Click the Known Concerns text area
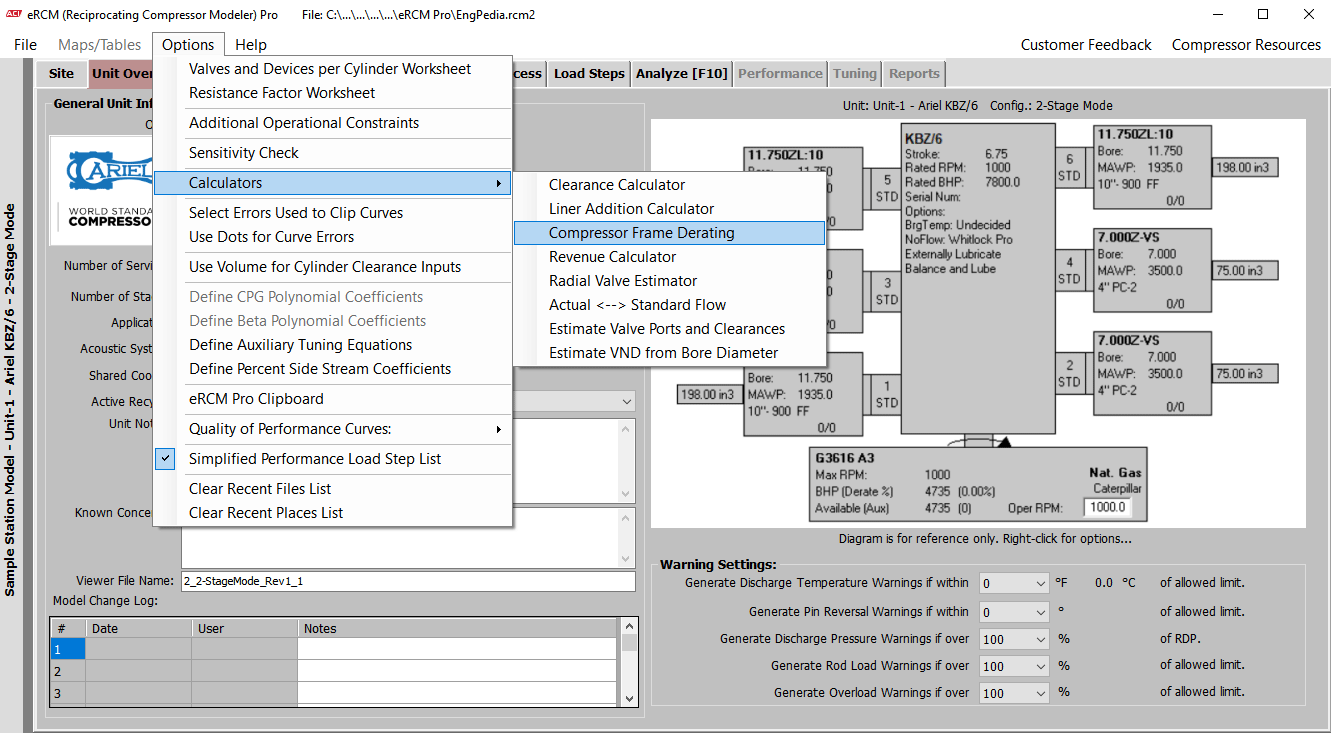 (408, 537)
